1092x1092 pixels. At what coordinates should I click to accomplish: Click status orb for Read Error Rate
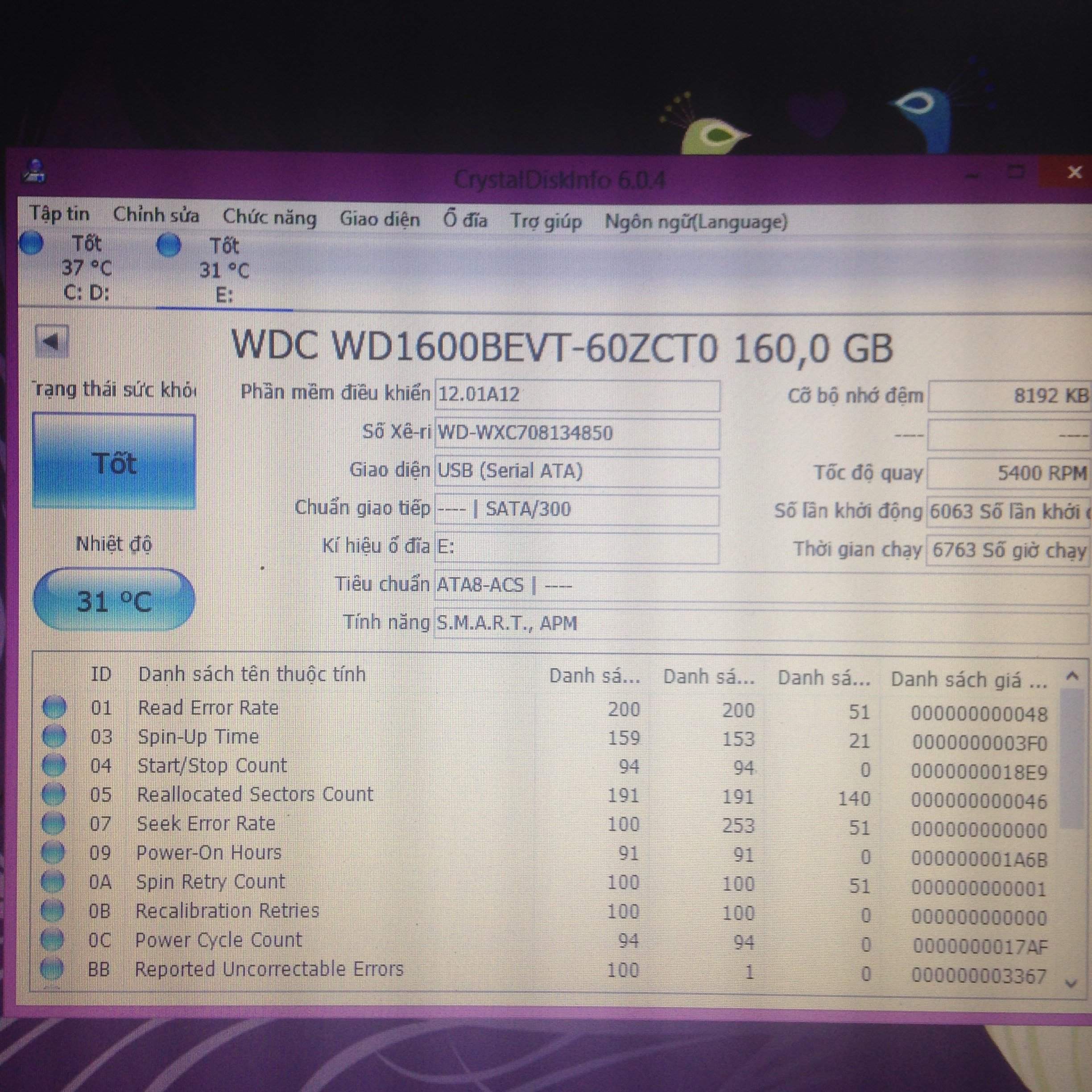pos(55,707)
